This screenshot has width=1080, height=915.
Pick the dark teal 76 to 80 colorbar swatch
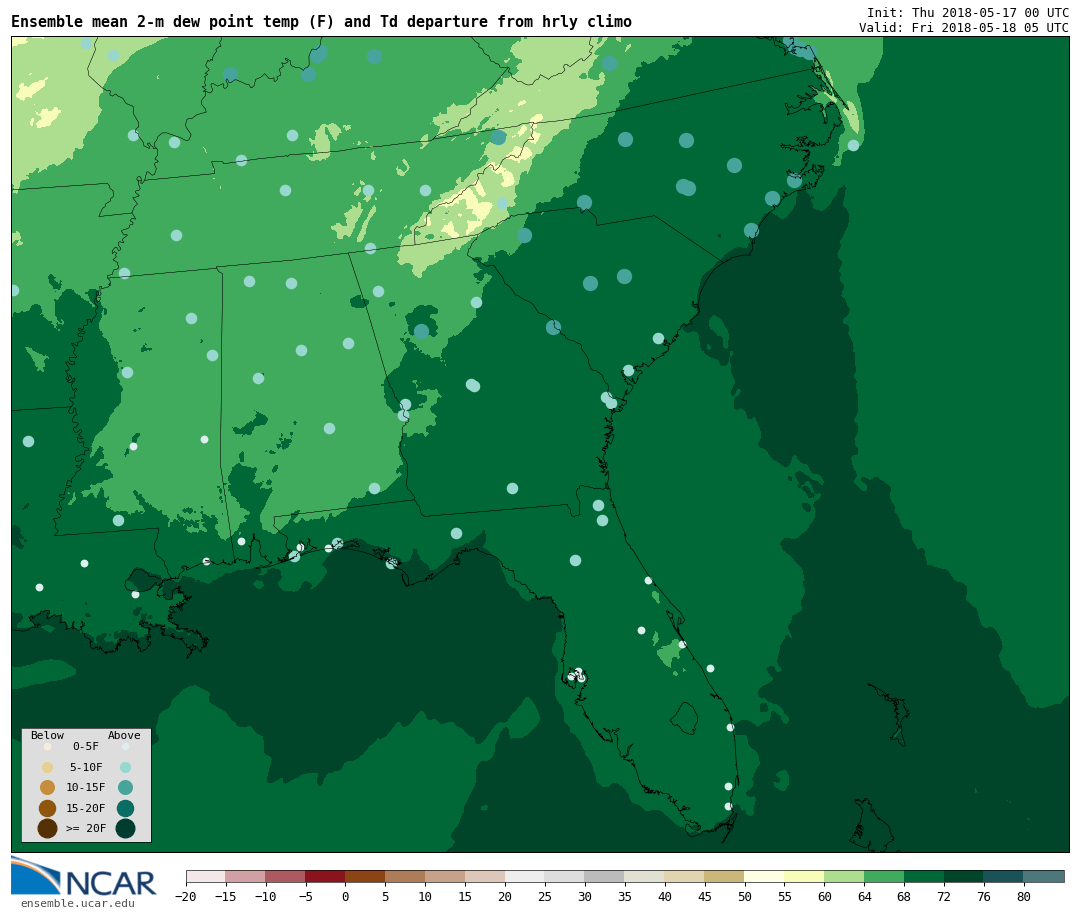(1005, 876)
